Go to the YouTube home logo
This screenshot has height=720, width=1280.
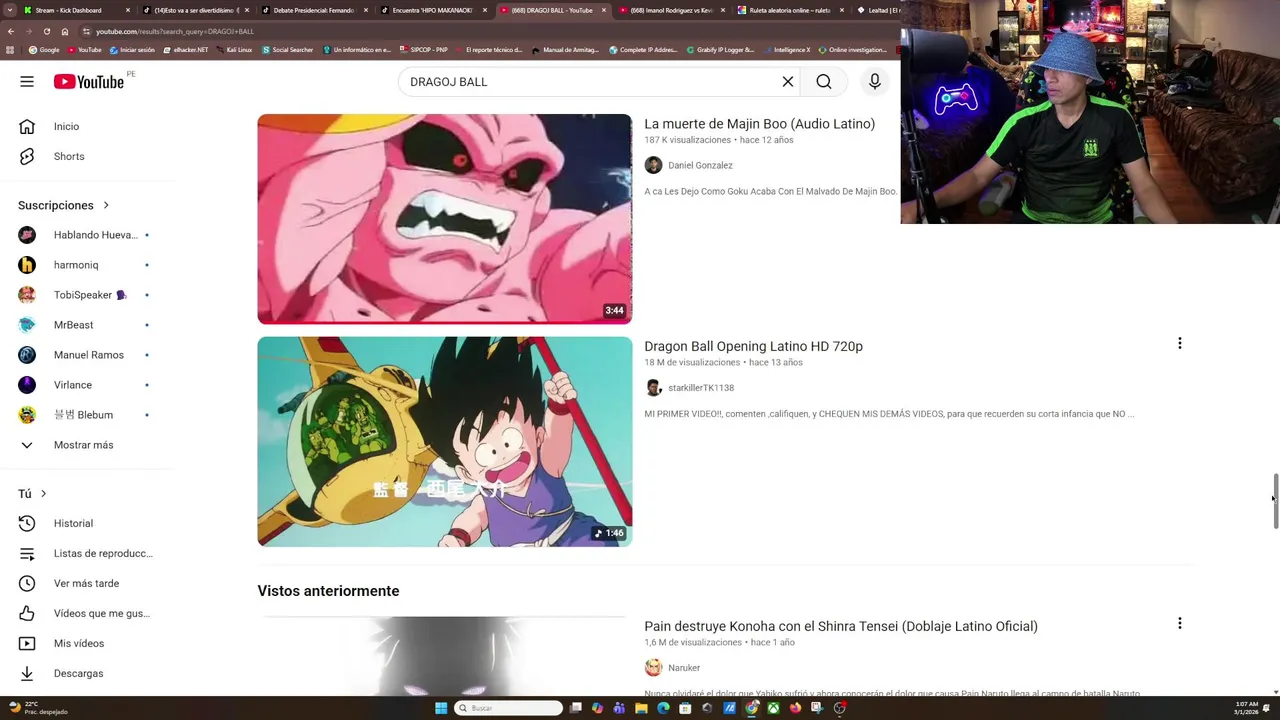click(89, 82)
